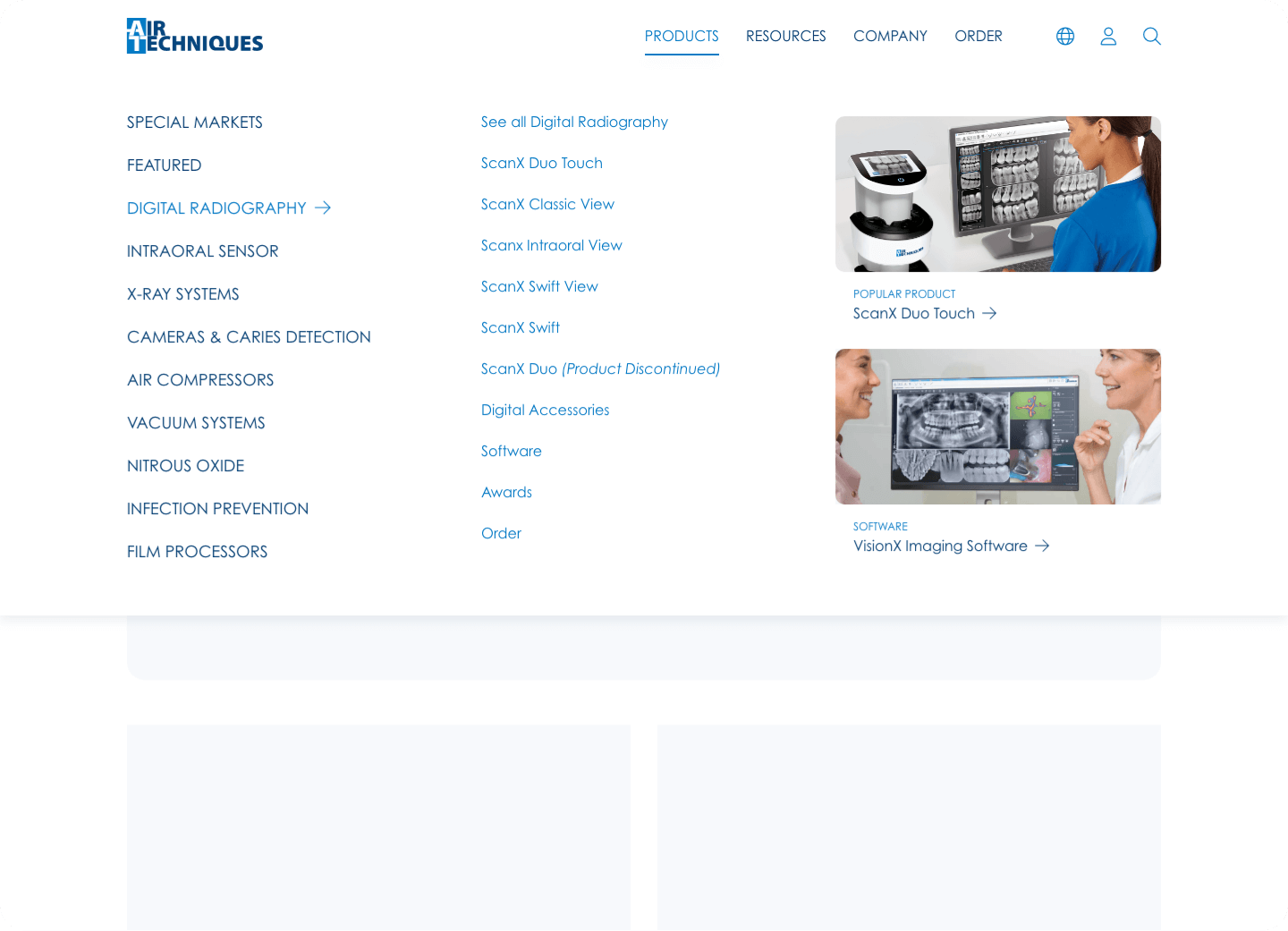
Task: Click the arrow beside VisionX Imaging Software
Action: (1042, 546)
